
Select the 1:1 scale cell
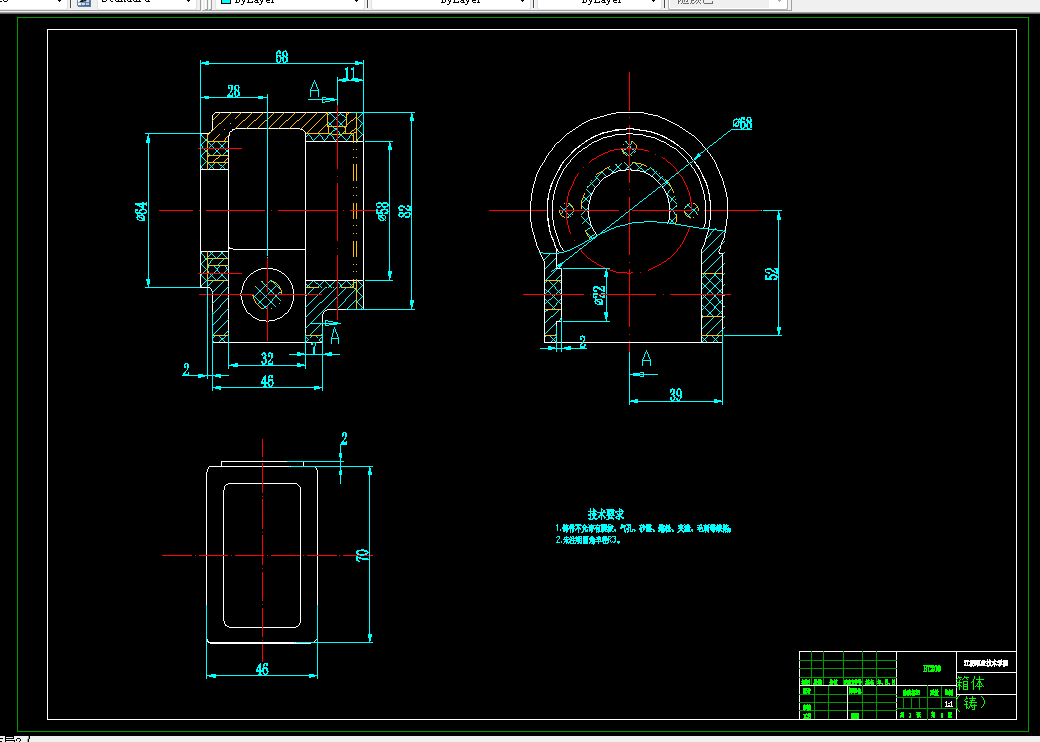(948, 704)
